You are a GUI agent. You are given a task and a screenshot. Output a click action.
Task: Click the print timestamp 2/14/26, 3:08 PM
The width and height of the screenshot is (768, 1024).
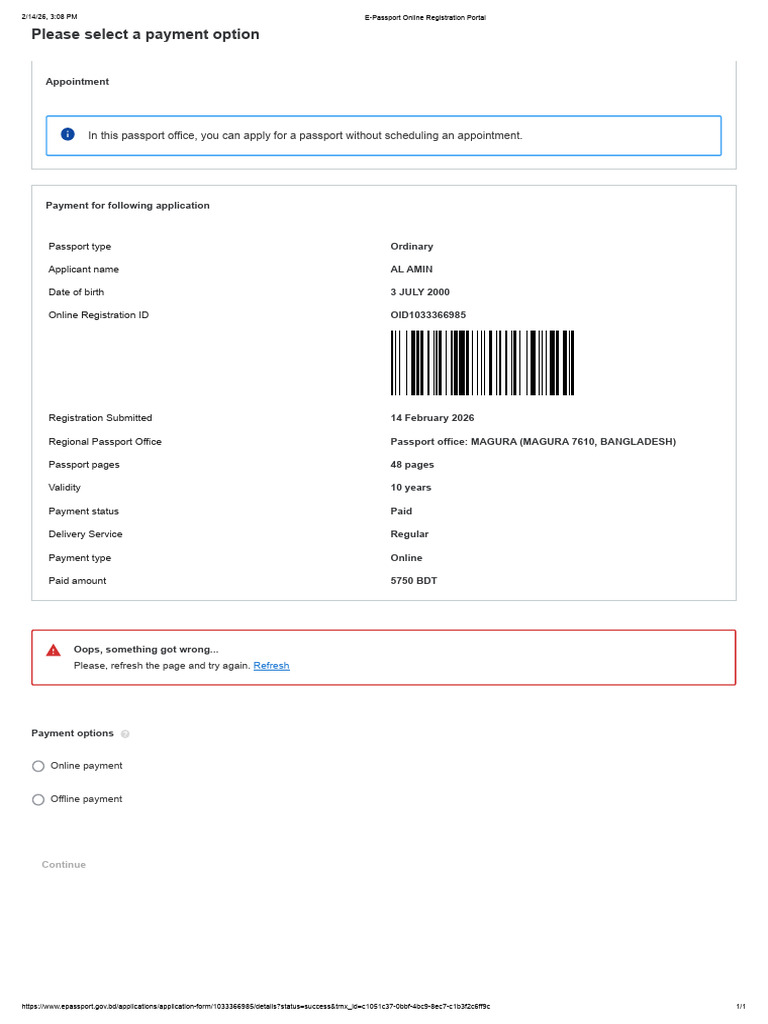pos(49,16)
